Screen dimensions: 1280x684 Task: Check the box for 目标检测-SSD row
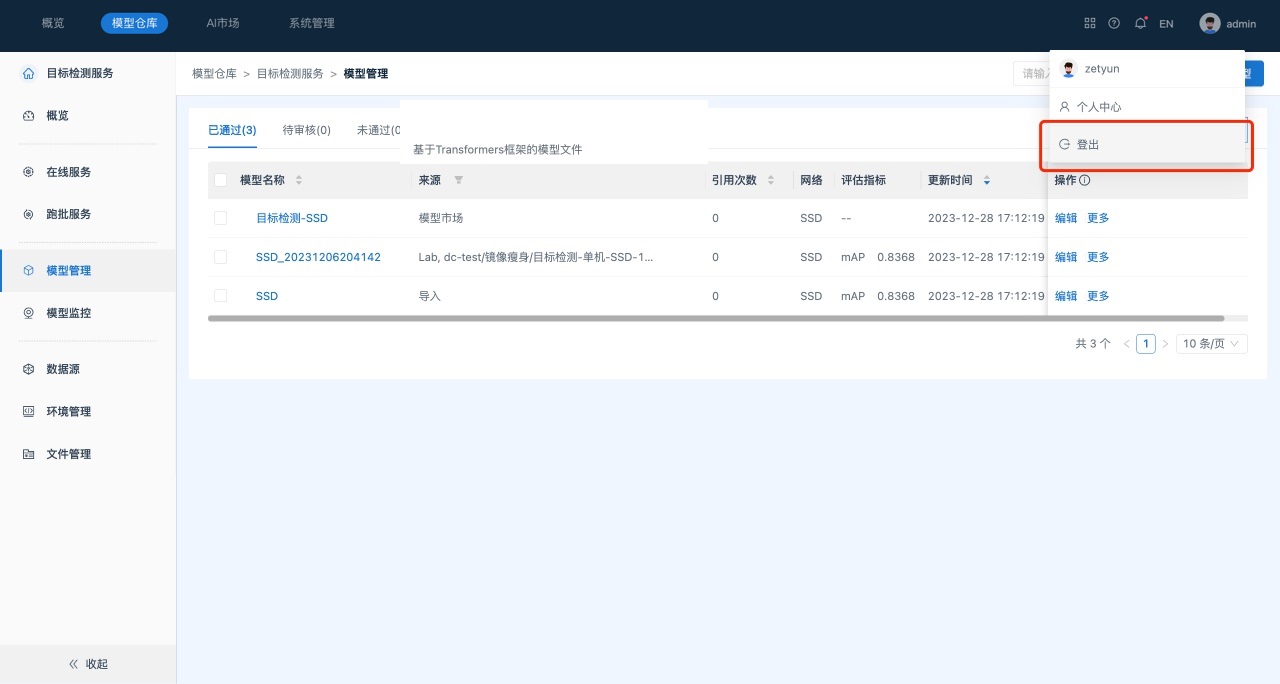[220, 218]
